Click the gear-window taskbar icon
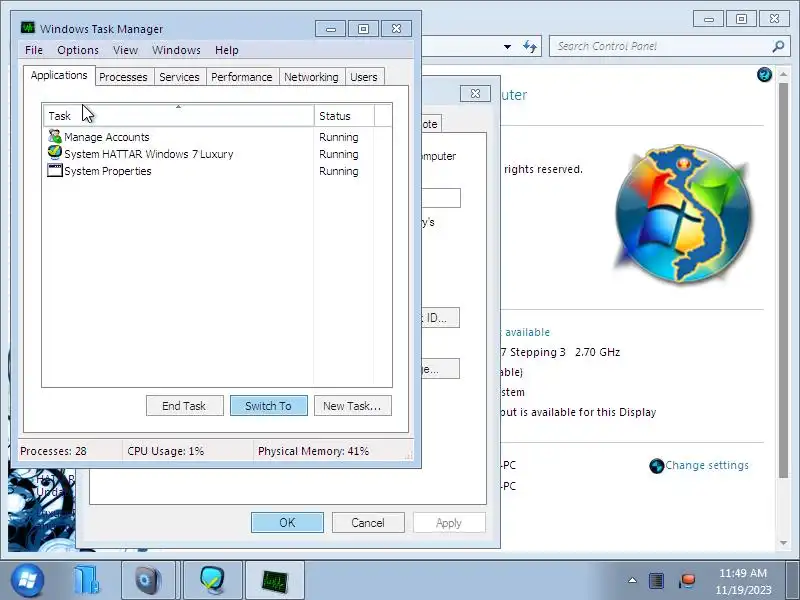800x600 pixels. (x=148, y=580)
